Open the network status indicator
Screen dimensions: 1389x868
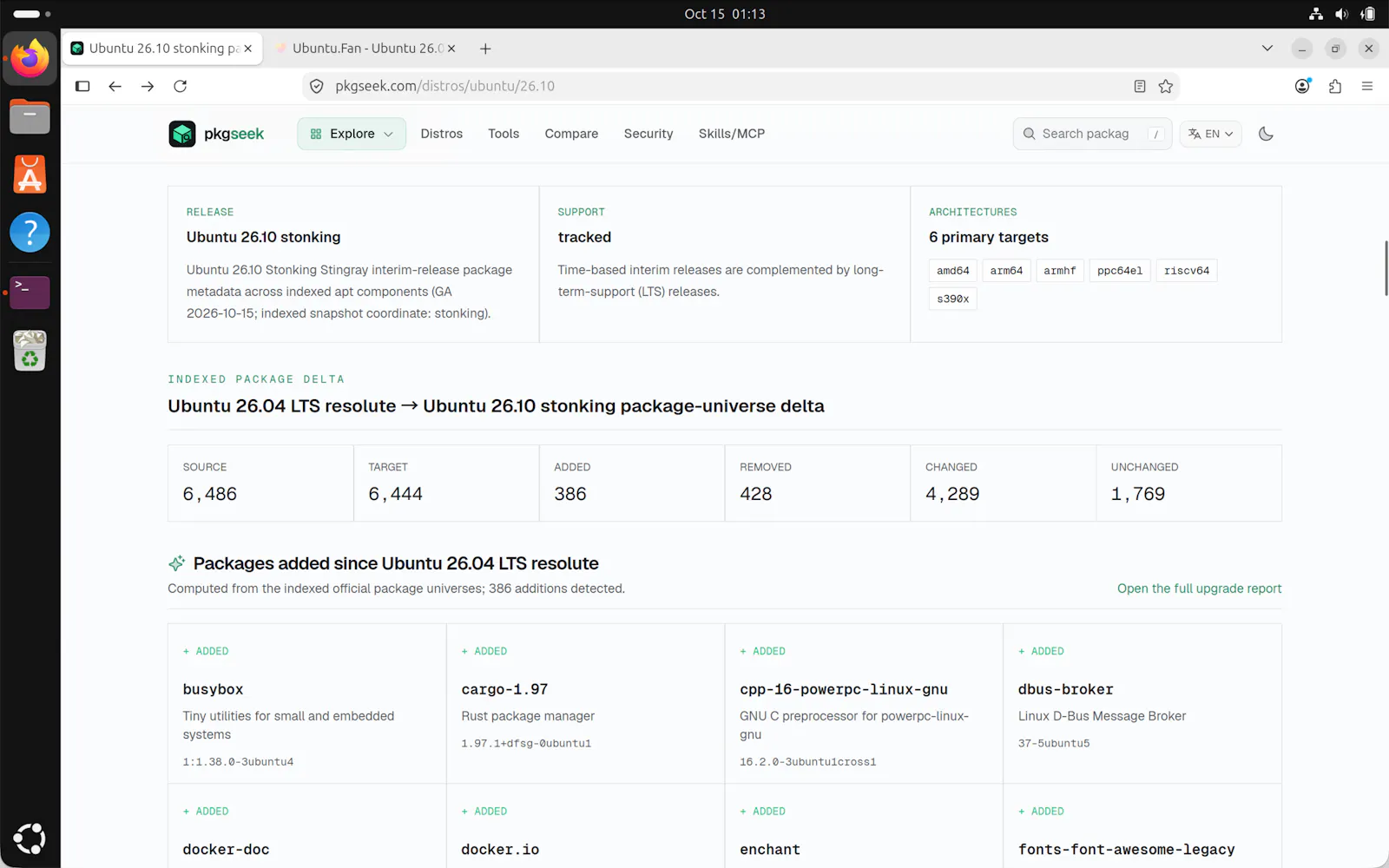1316,14
